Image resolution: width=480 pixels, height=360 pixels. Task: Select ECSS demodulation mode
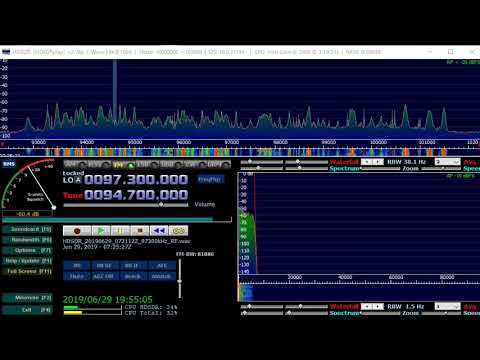coord(99,164)
